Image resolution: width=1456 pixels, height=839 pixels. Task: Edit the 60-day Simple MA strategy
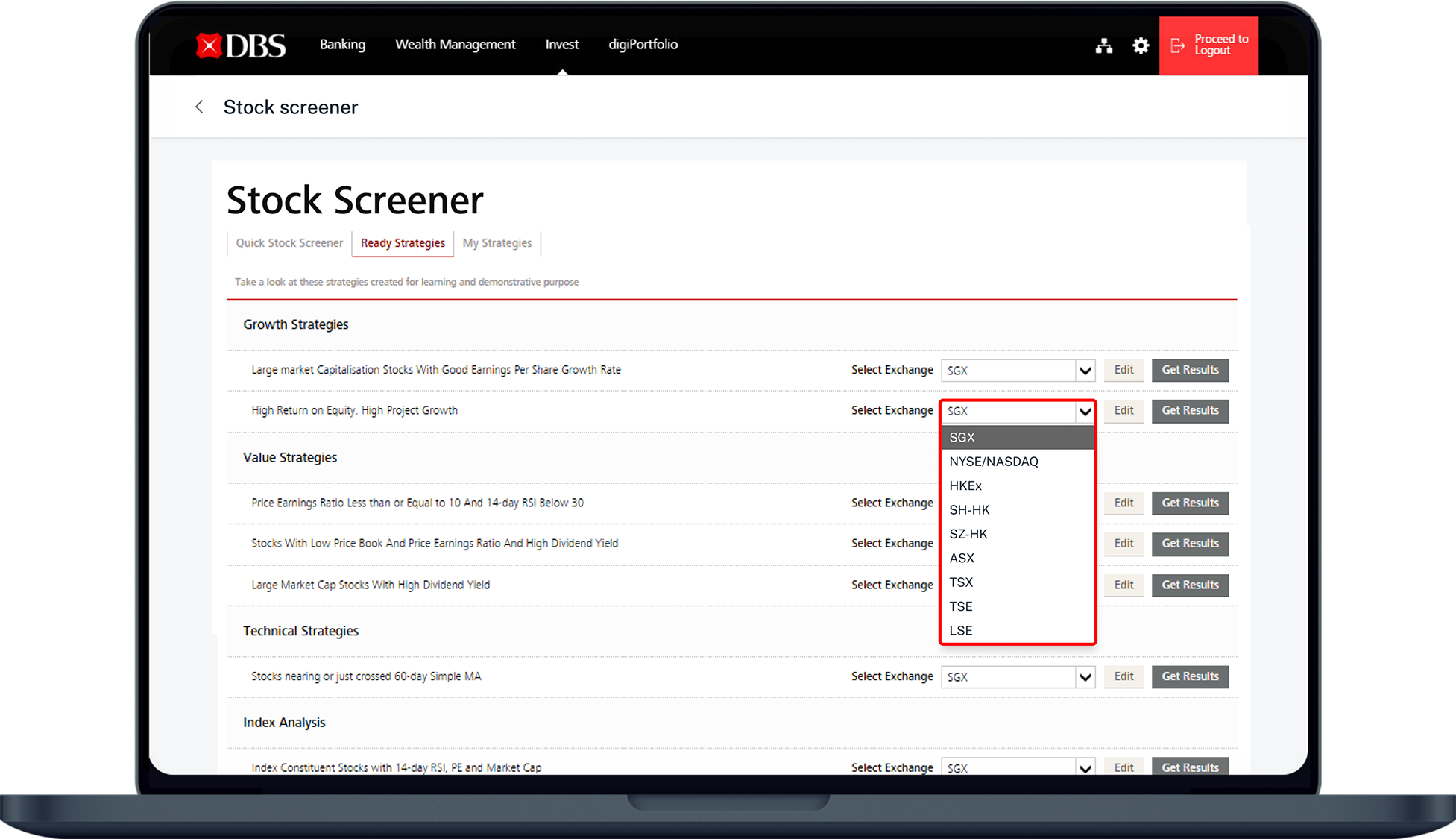click(1123, 676)
